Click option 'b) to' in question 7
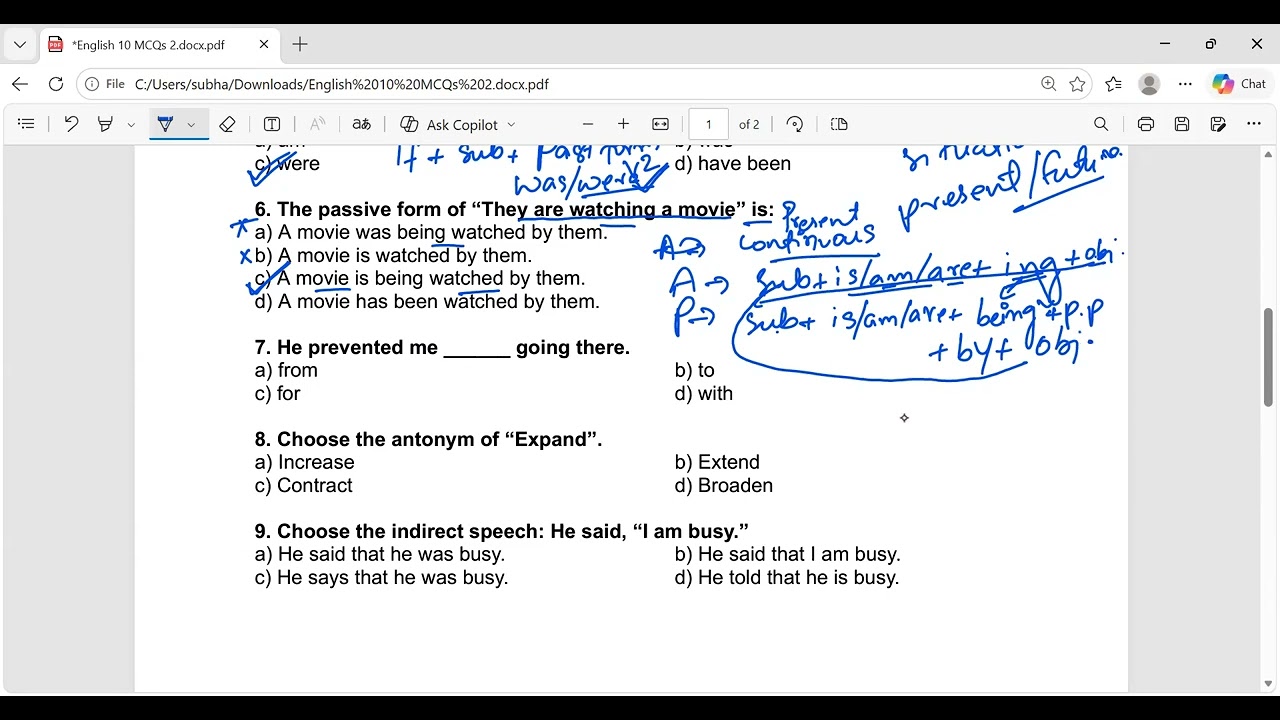Screen dimensions: 1280x720 click(695, 370)
